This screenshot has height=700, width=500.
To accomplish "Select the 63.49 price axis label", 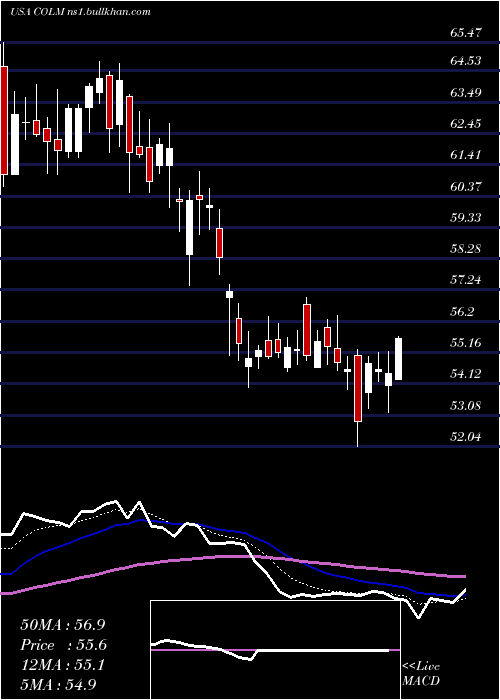I will pos(466,92).
